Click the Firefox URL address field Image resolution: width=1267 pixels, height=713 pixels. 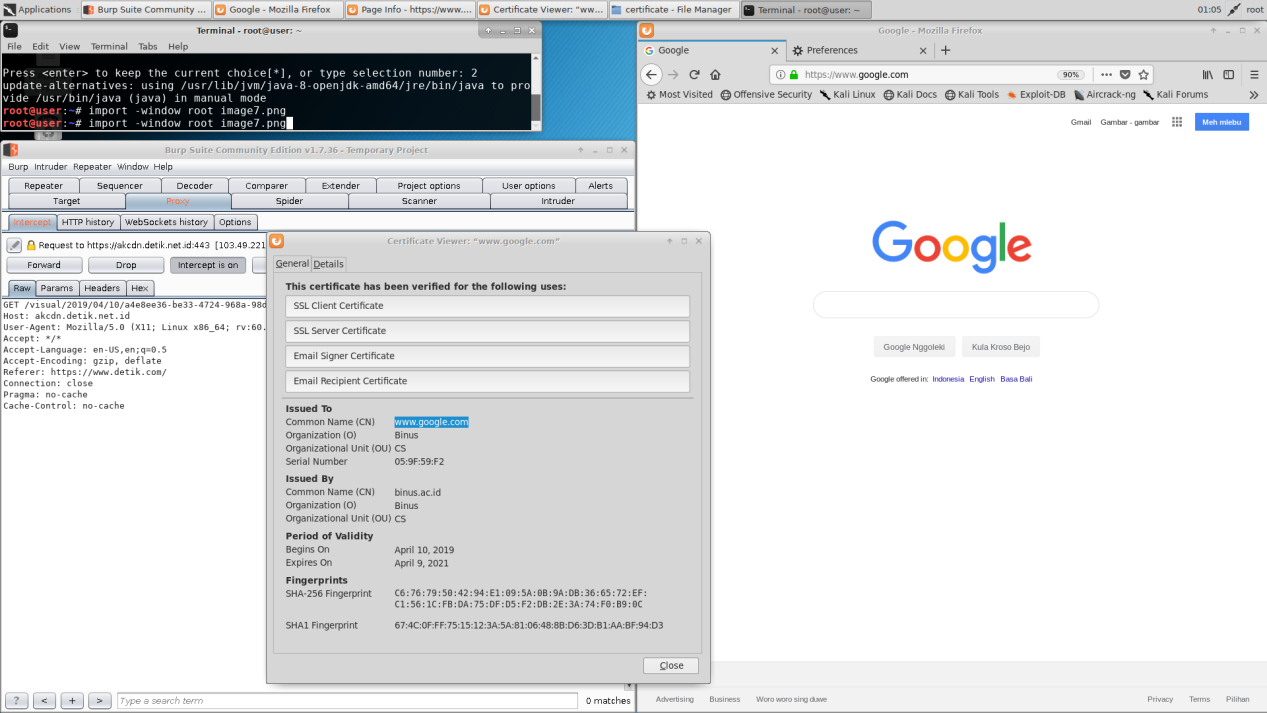(927, 74)
